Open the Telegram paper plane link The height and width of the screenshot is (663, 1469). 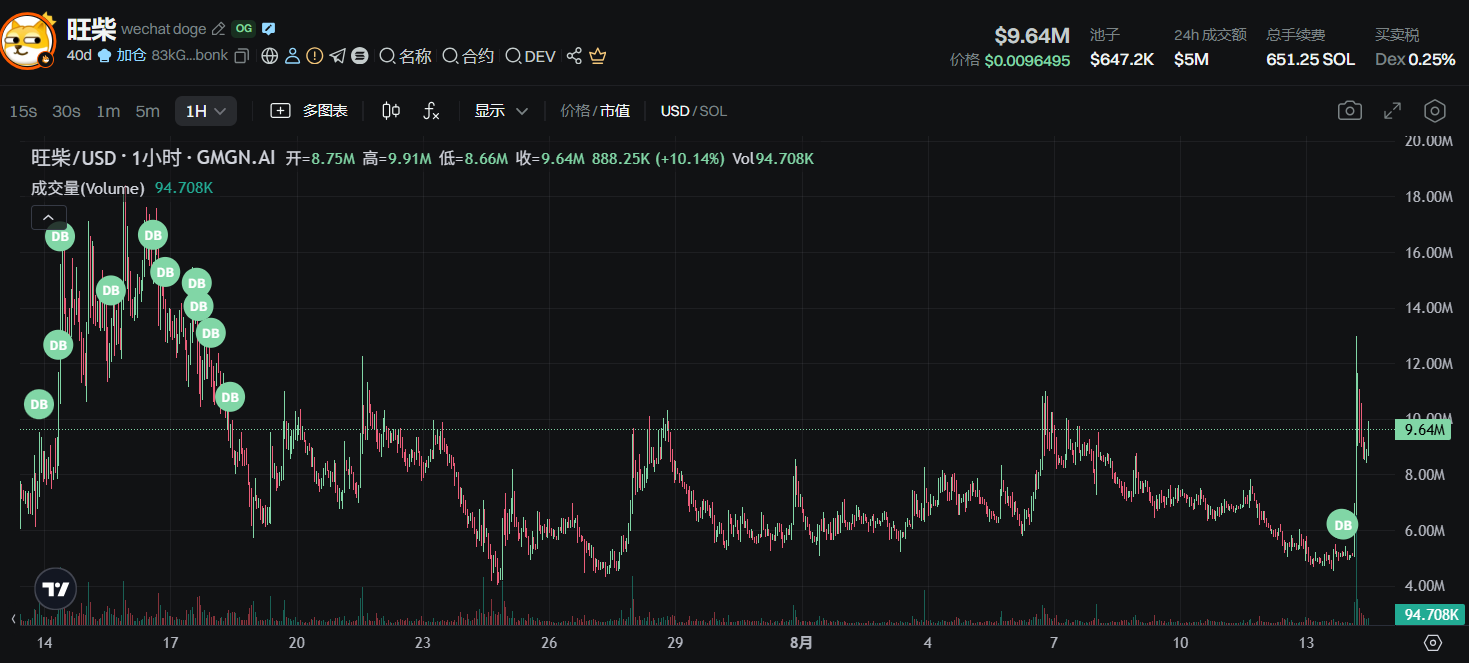click(338, 56)
